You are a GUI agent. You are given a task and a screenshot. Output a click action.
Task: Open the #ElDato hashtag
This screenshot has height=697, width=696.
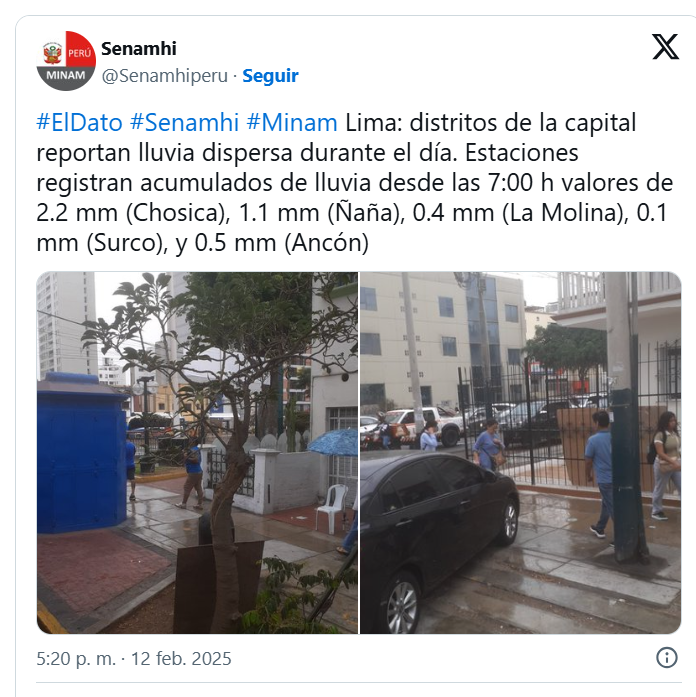80,122
